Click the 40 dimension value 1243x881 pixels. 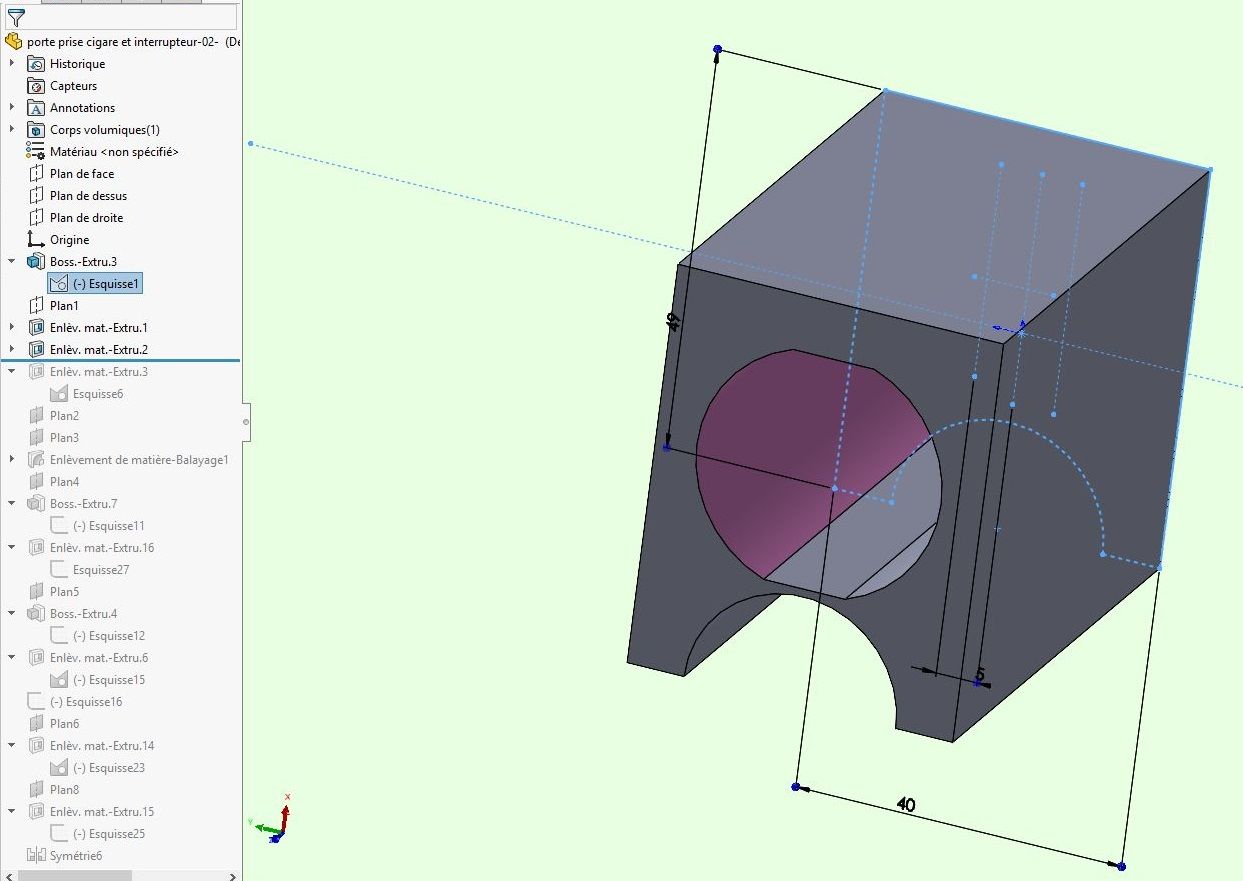(x=906, y=805)
